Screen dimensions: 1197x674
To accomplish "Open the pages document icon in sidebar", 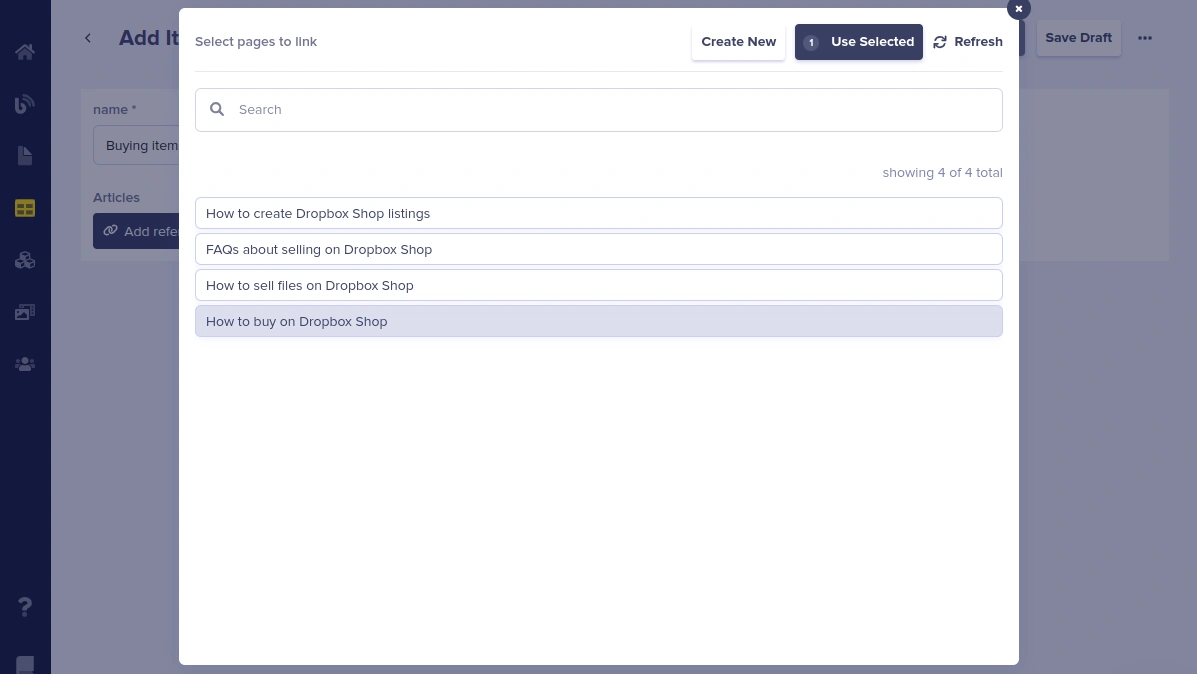I will (24, 156).
